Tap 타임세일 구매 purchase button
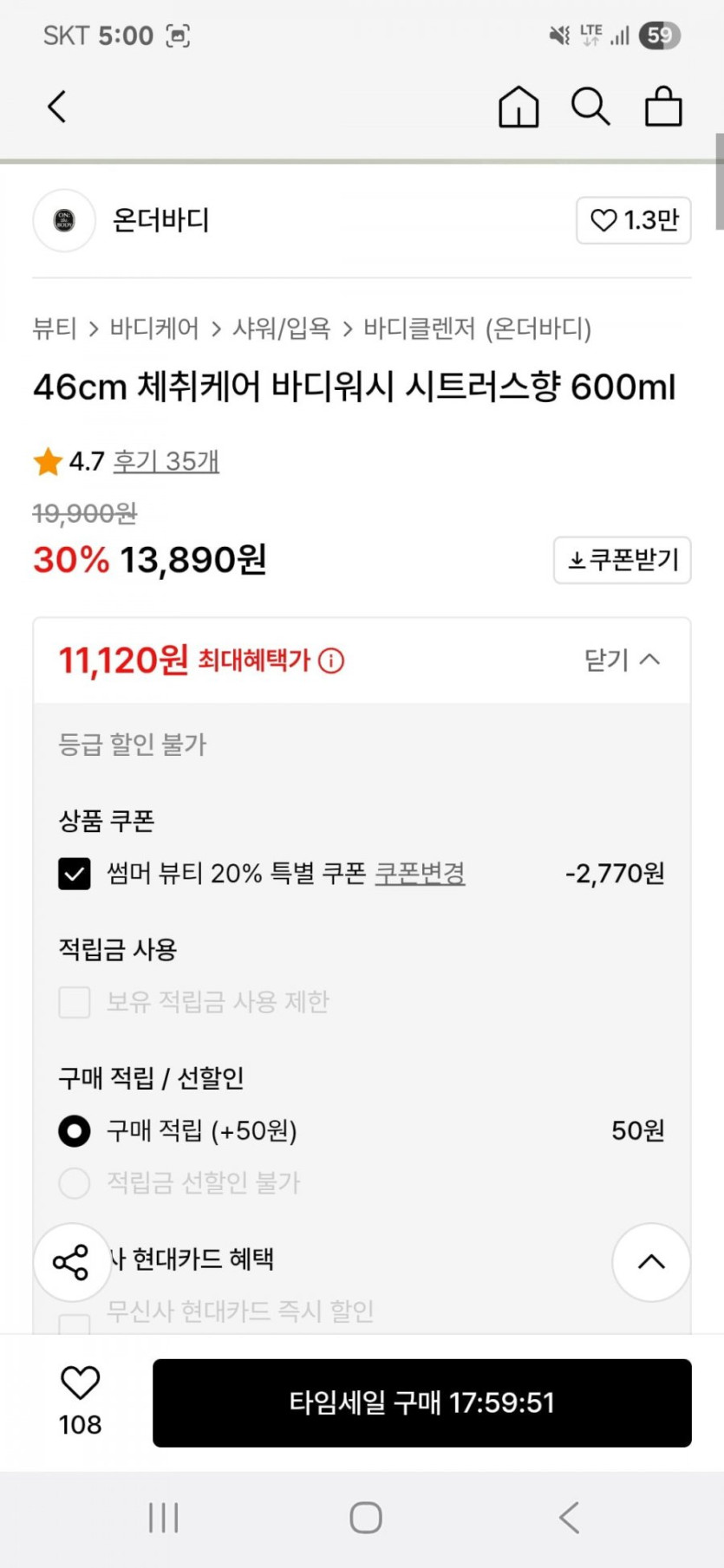Image resolution: width=724 pixels, height=1568 pixels. pos(421,1402)
